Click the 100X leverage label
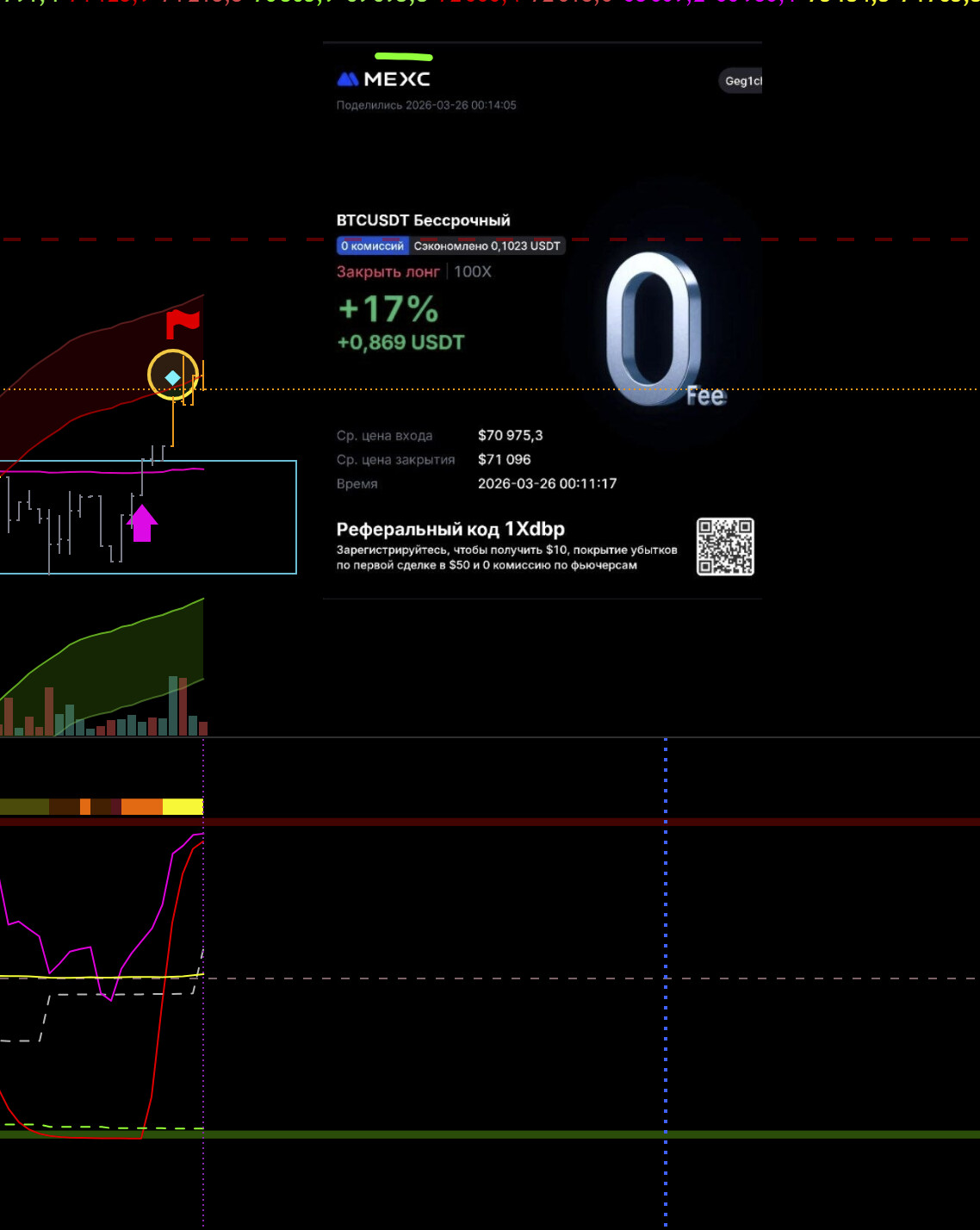The width and height of the screenshot is (980, 1230). [473, 272]
